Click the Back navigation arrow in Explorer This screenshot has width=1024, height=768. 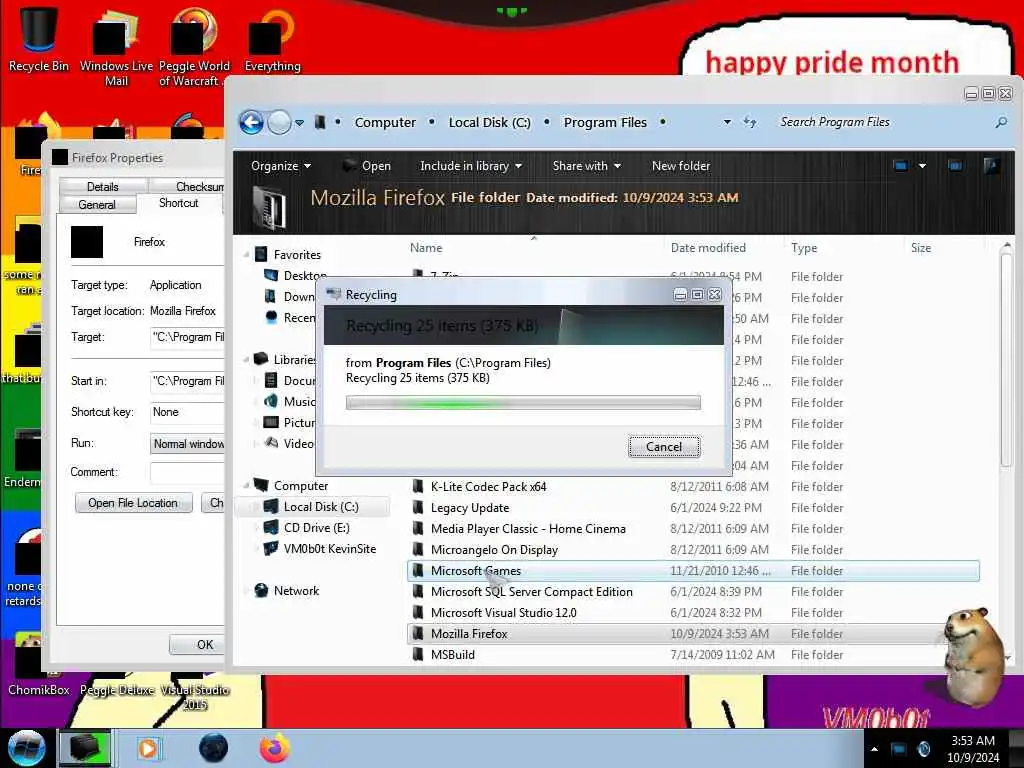(x=251, y=122)
